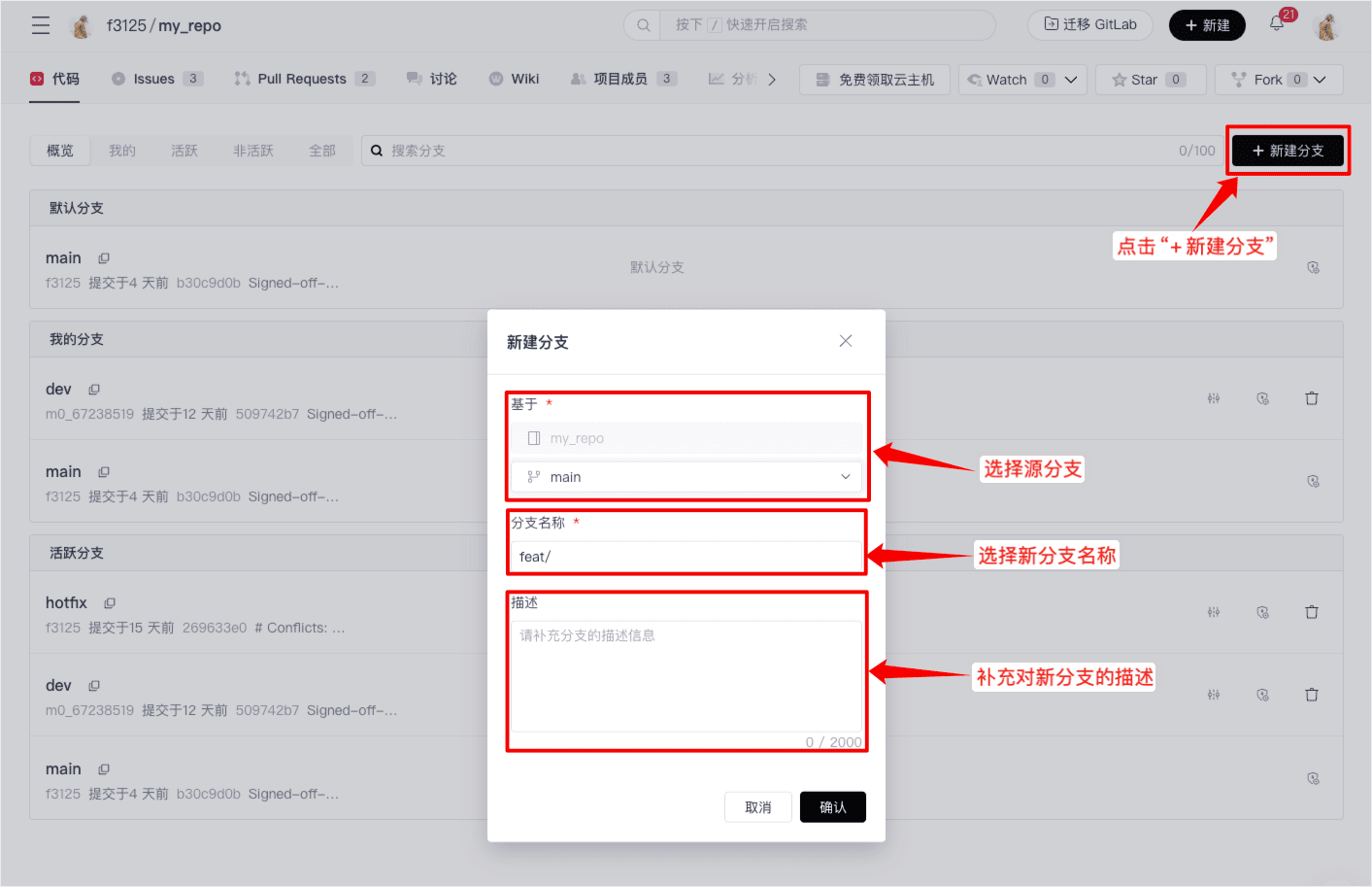This screenshot has width=1372, height=887.
Task: Copy the hotfix branch name
Action: [x=110, y=603]
